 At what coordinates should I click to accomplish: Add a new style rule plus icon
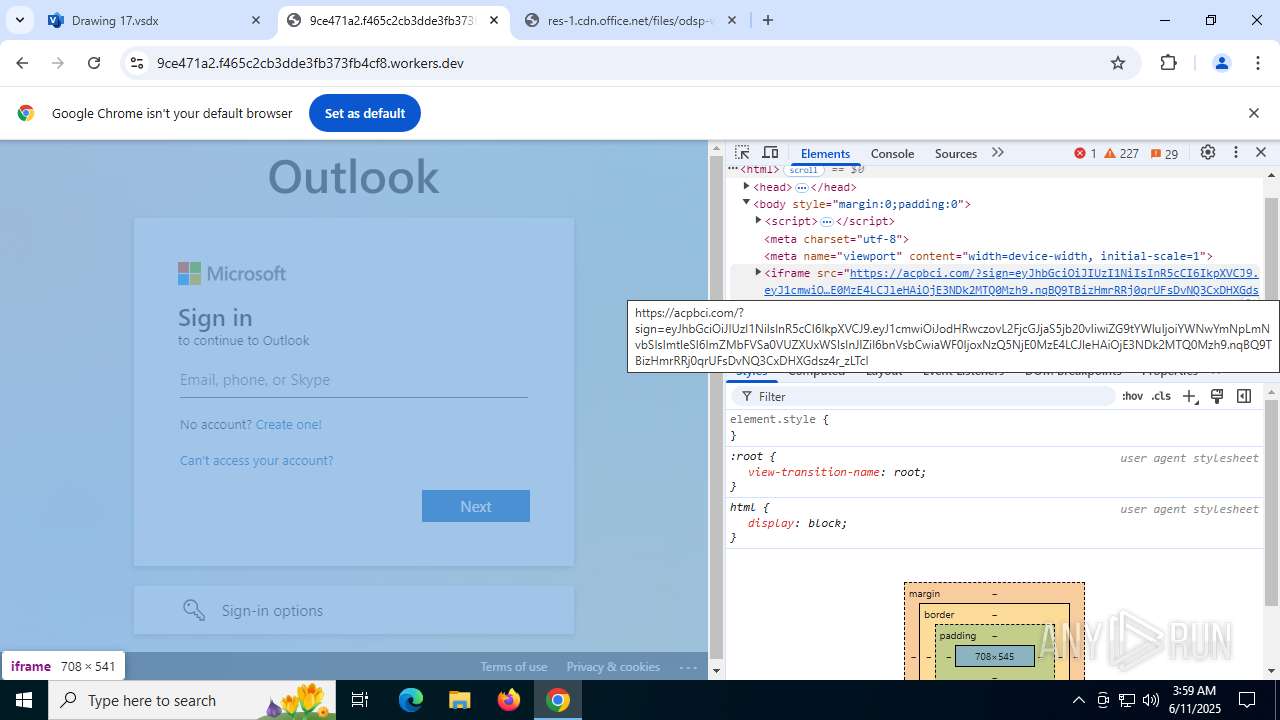tap(1189, 396)
